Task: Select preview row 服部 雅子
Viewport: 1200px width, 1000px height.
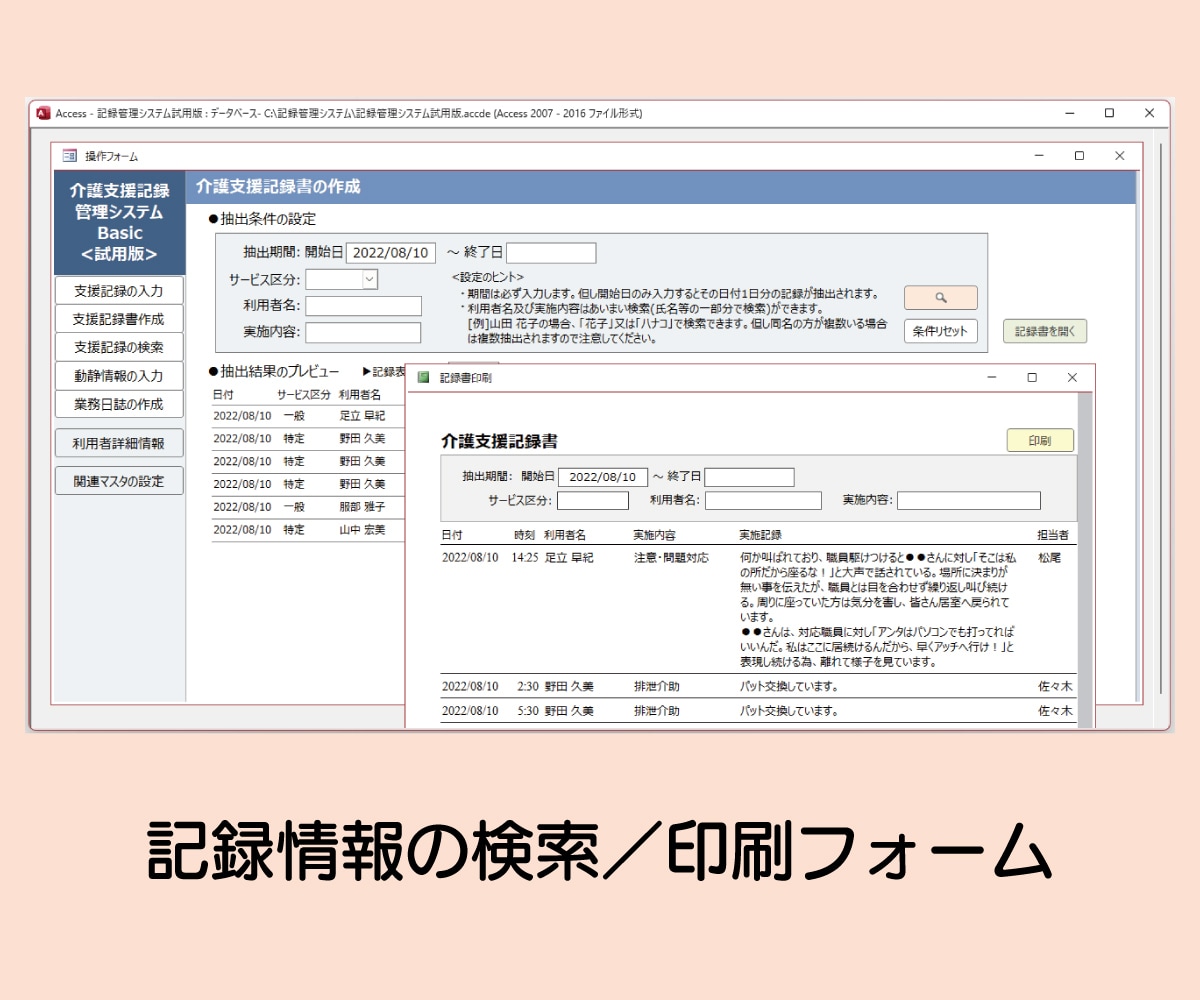Action: coord(308,507)
